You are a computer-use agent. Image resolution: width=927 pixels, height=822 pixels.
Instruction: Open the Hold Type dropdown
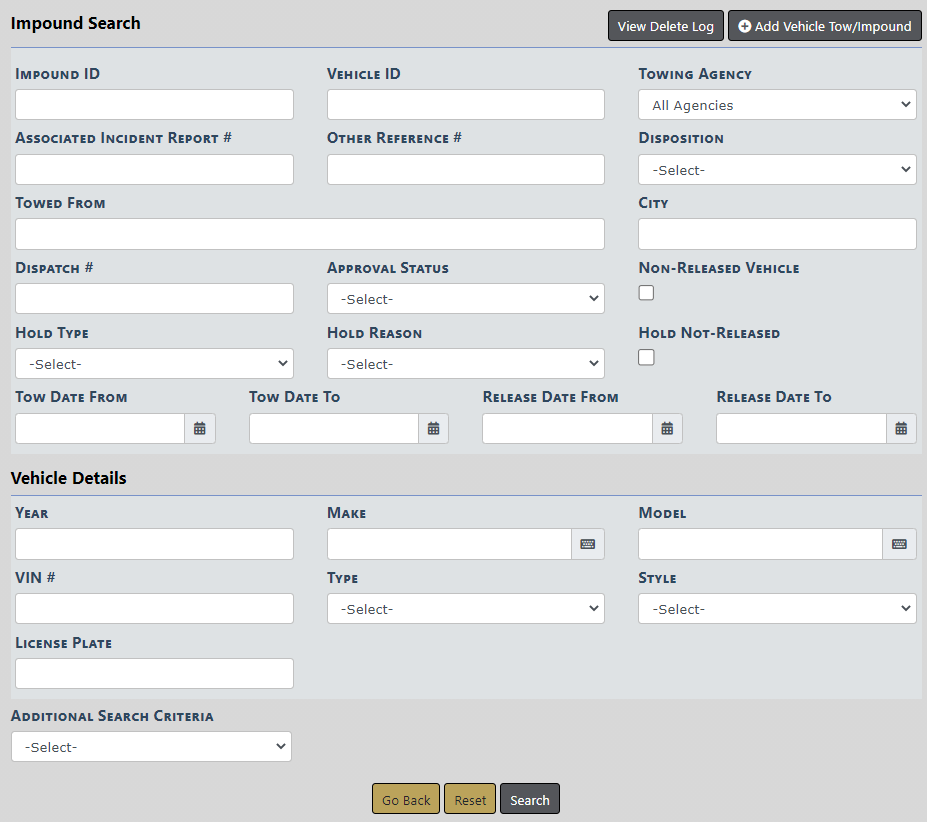click(x=154, y=364)
